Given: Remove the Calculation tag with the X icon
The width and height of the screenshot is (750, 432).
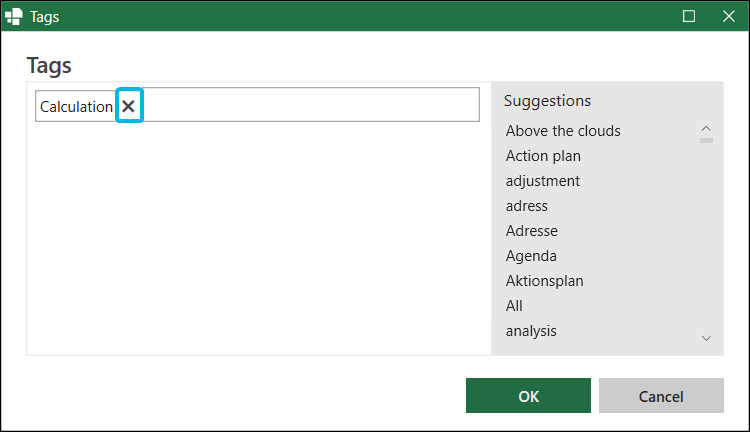Looking at the screenshot, I should point(129,106).
